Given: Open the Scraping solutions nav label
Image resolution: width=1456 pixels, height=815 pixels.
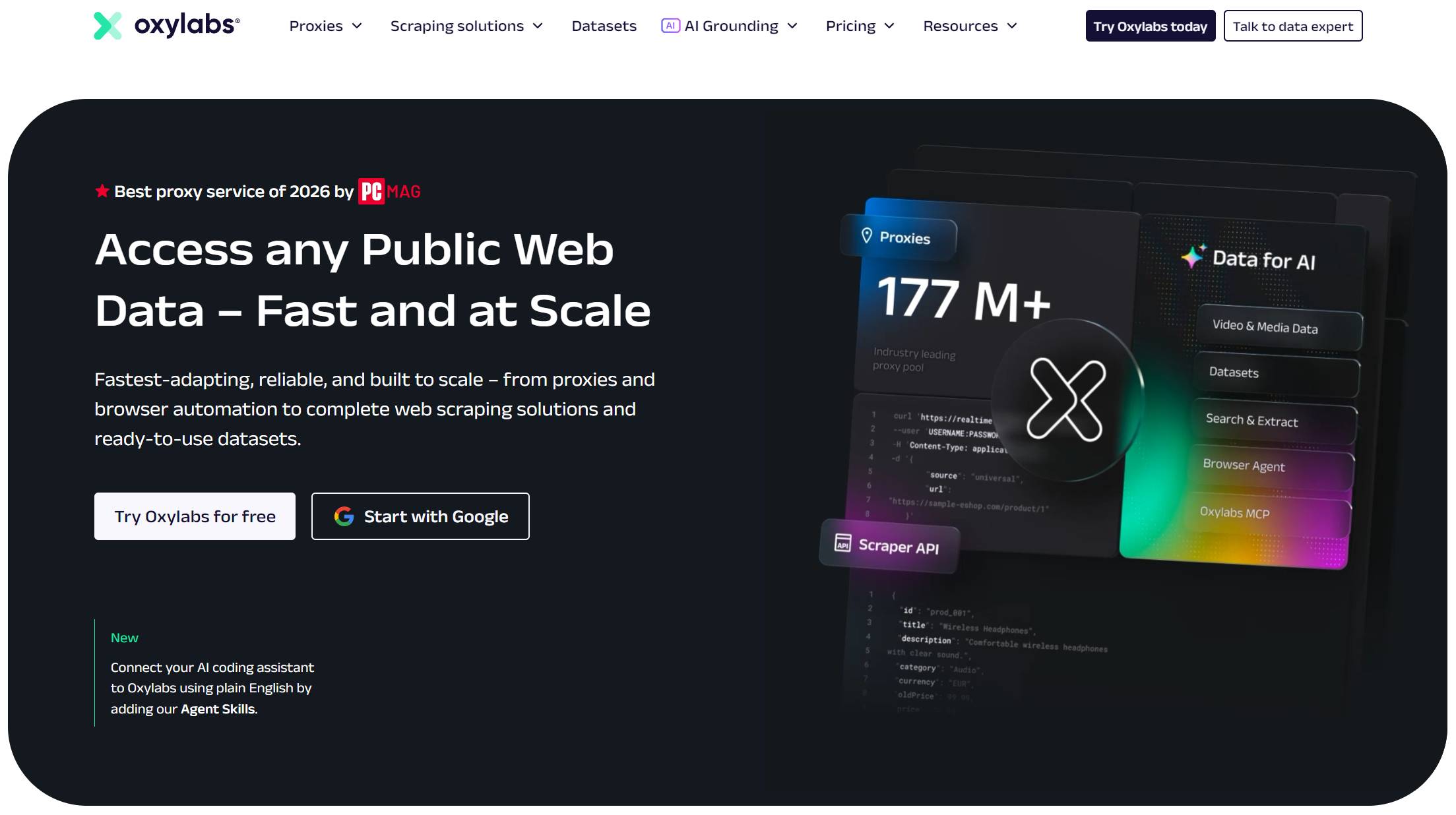Looking at the screenshot, I should pyautogui.click(x=457, y=26).
